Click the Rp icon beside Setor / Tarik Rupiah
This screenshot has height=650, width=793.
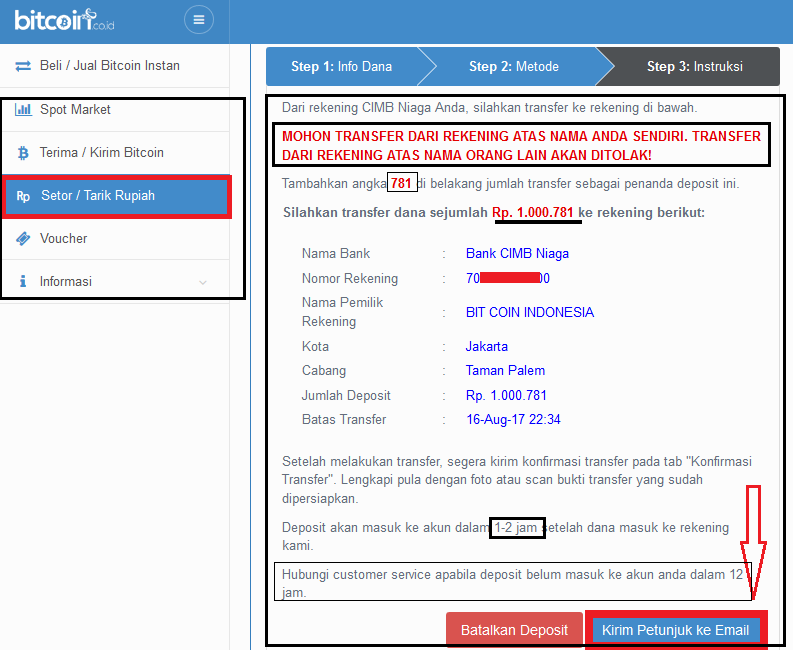23,196
